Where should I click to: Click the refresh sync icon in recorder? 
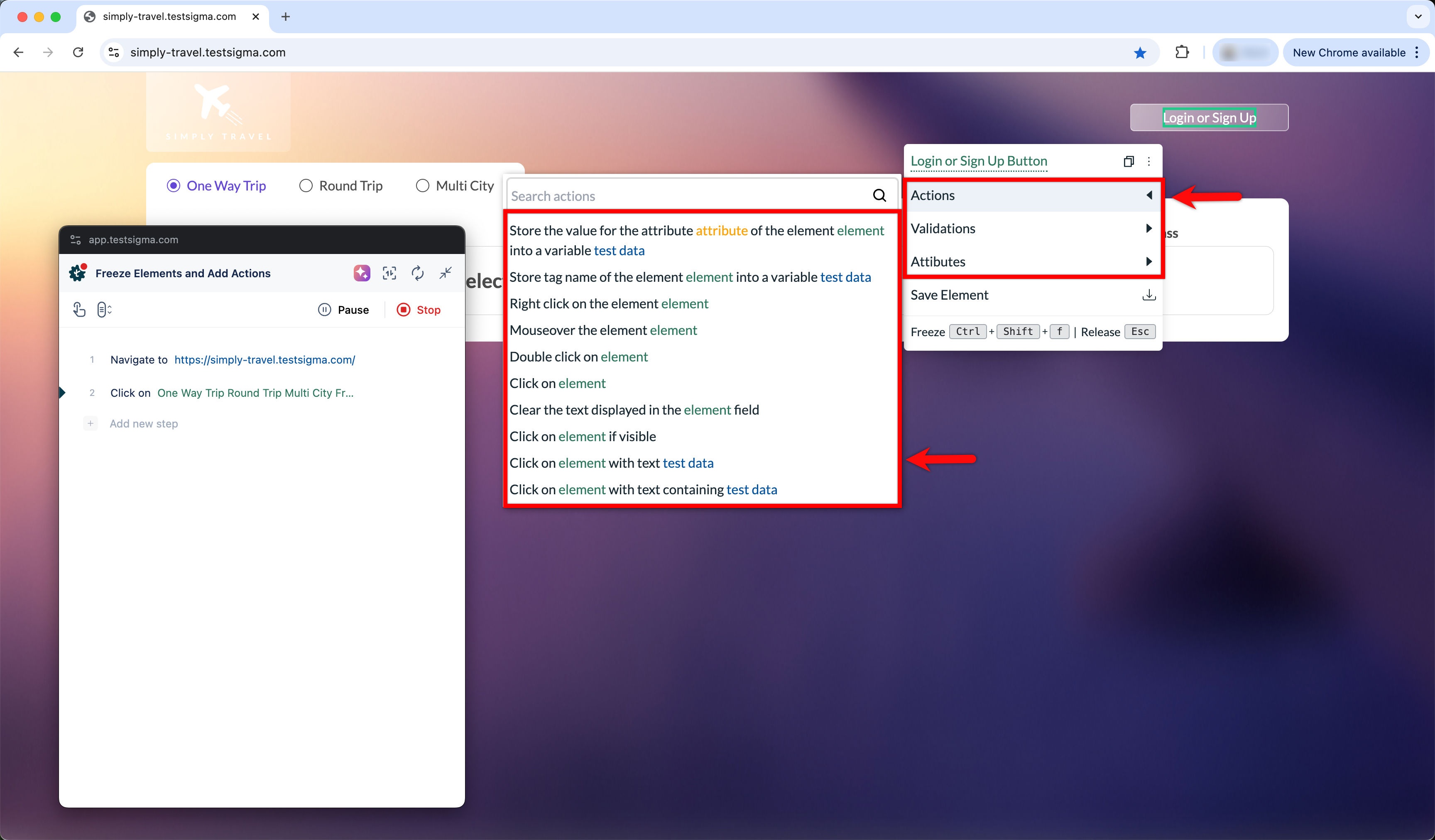417,273
